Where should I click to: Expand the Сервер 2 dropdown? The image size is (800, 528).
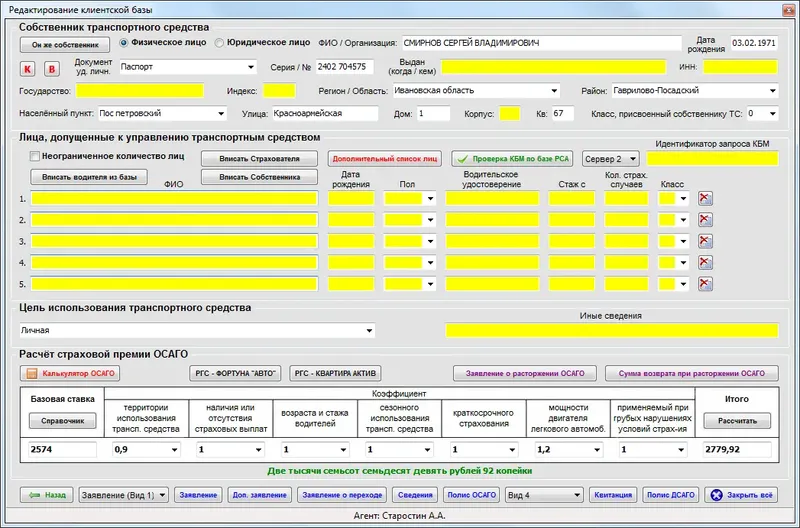pos(632,159)
